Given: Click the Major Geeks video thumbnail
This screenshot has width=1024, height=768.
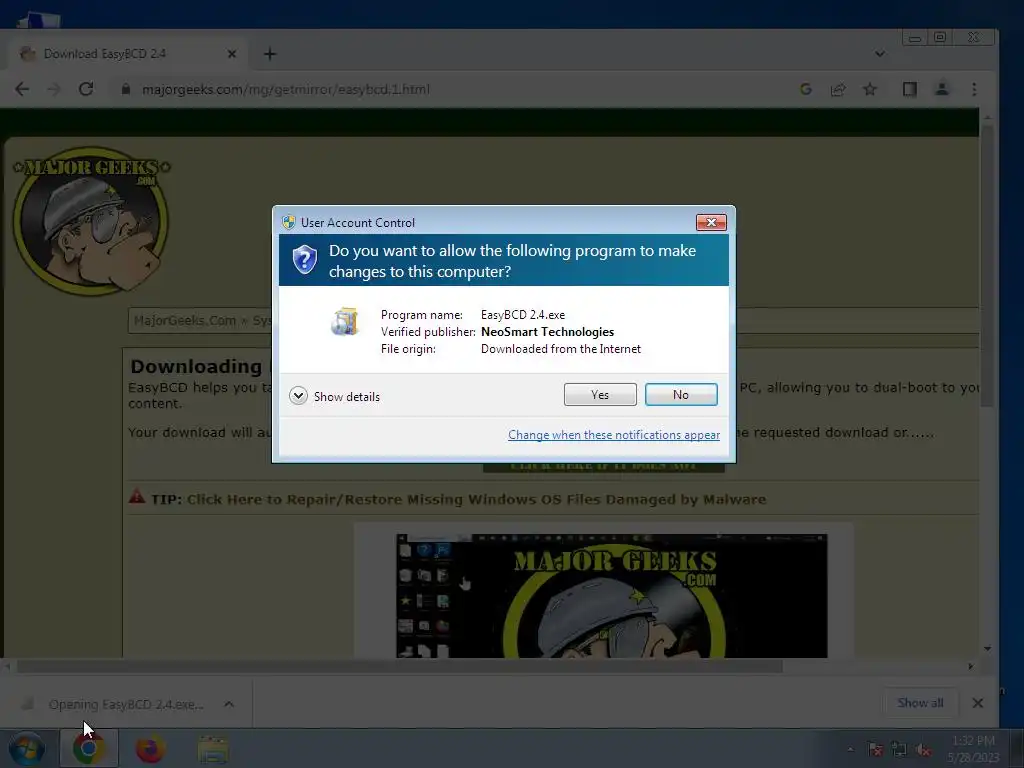Looking at the screenshot, I should (611, 596).
